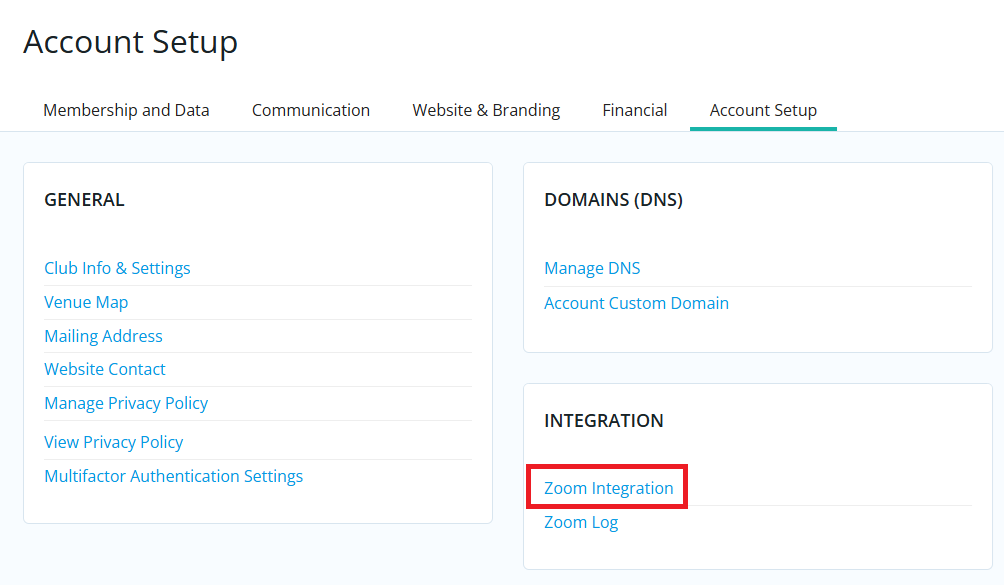Click the active Account Setup tab
The width and height of the screenshot is (1004, 585).
[x=763, y=110]
